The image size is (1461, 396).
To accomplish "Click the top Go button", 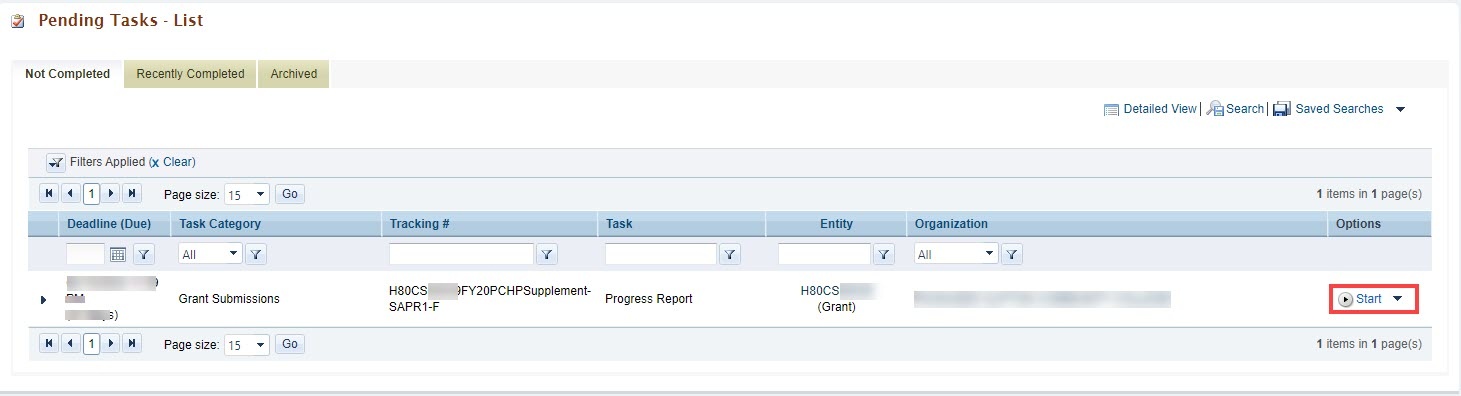I will 290,194.
